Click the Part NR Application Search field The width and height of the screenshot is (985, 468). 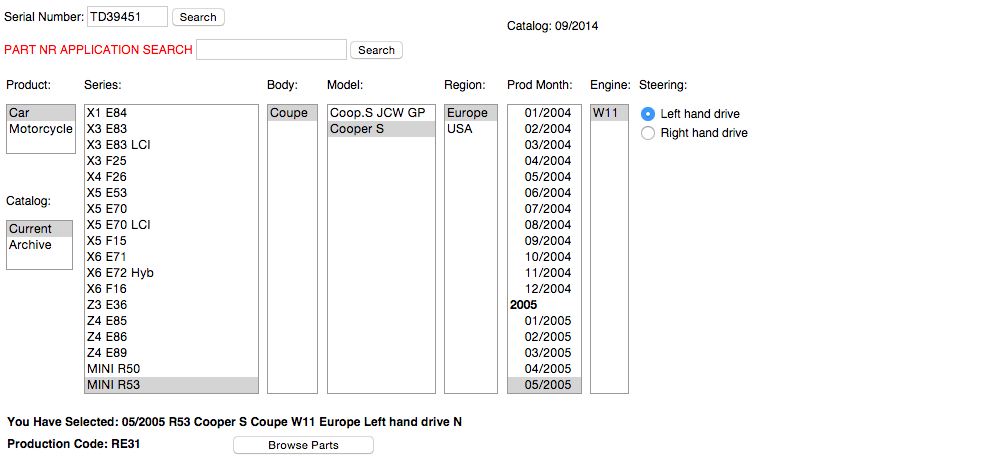coord(271,50)
